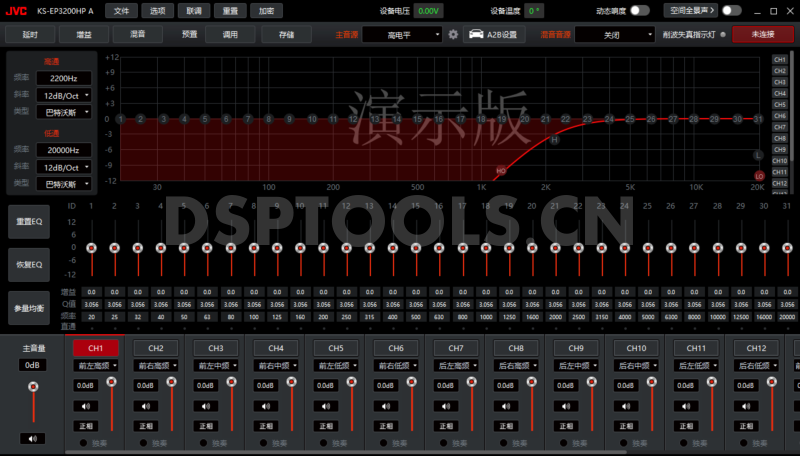Toggle the 动态响度 switch
Viewport: 800px width, 456px height.
(639, 10)
